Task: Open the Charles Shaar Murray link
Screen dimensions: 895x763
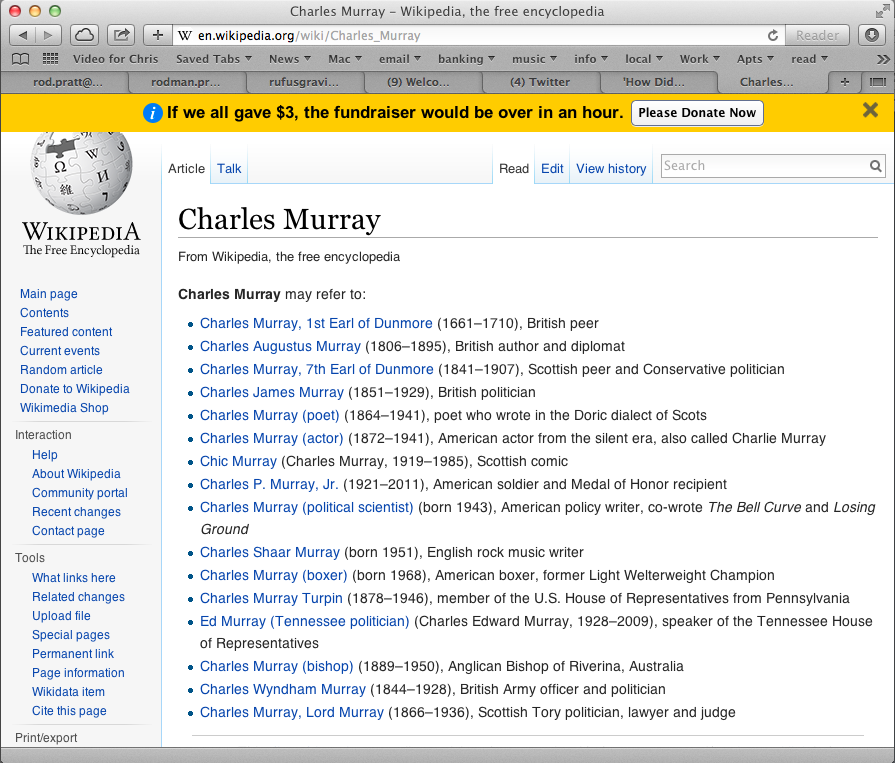Action: pos(270,552)
